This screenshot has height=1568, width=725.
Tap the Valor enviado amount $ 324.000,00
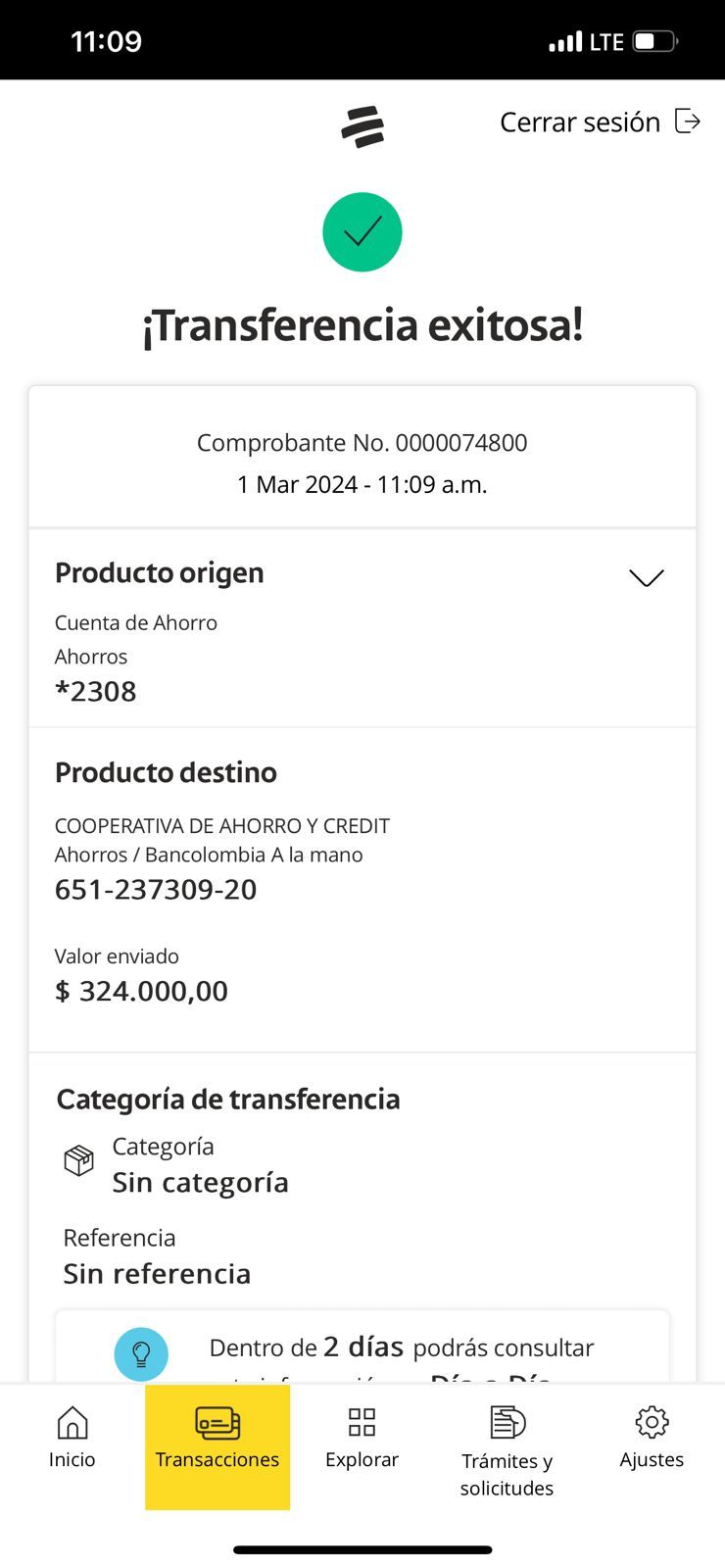141,991
